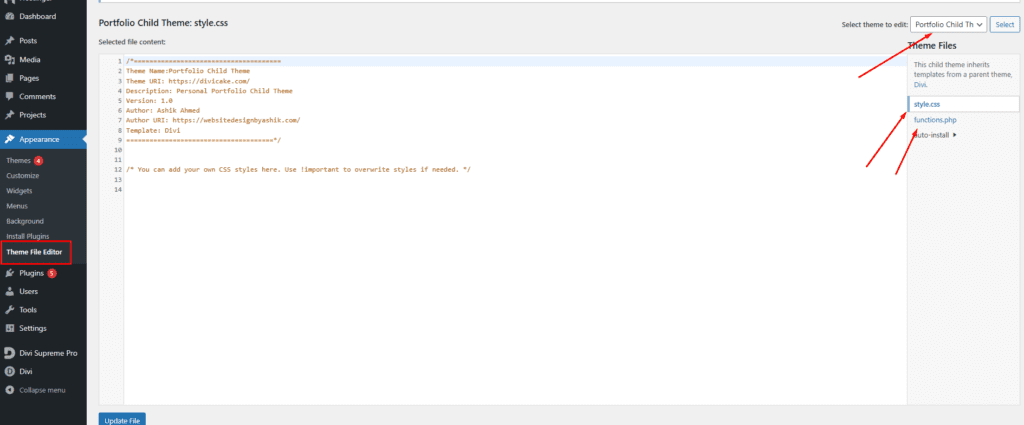This screenshot has width=1024, height=425.
Task: Open the Select theme to edit dropdown
Action: [948, 24]
